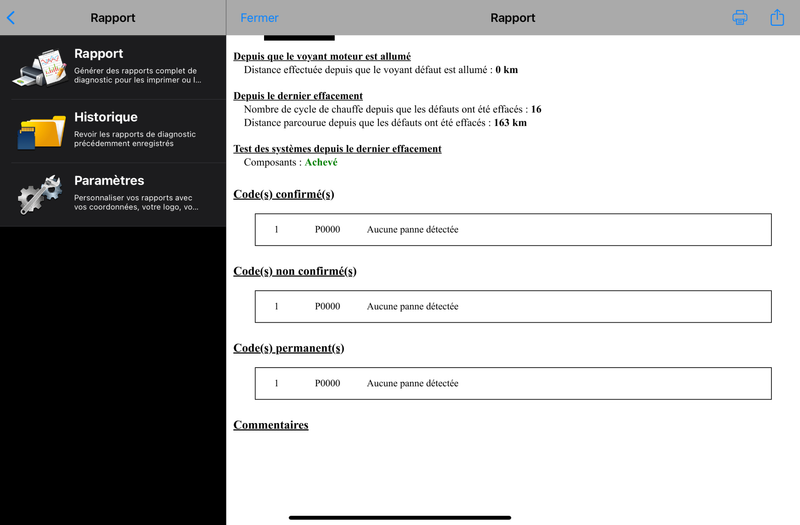Click the '163 km' distance value

click(510, 122)
